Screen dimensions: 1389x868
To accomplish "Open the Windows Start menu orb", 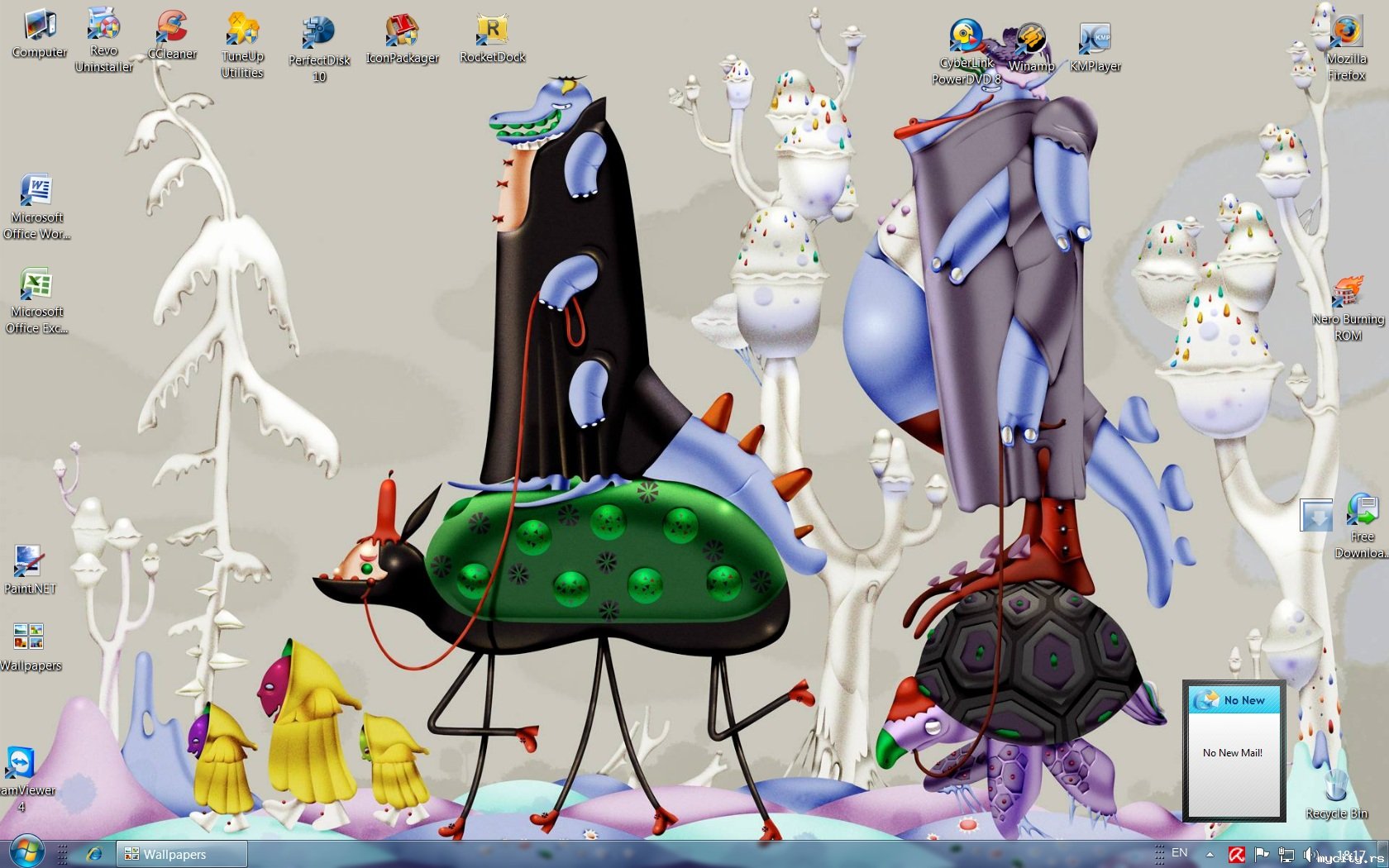I will (x=26, y=852).
